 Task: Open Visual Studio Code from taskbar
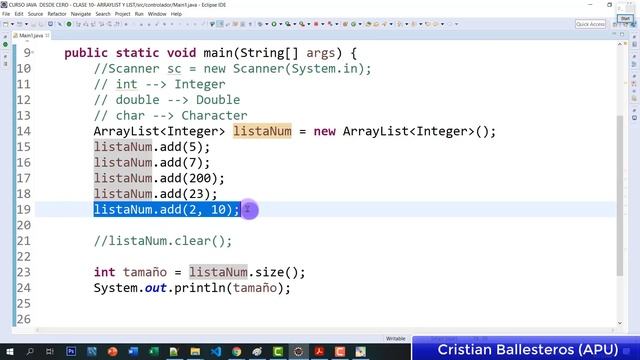coord(216,351)
